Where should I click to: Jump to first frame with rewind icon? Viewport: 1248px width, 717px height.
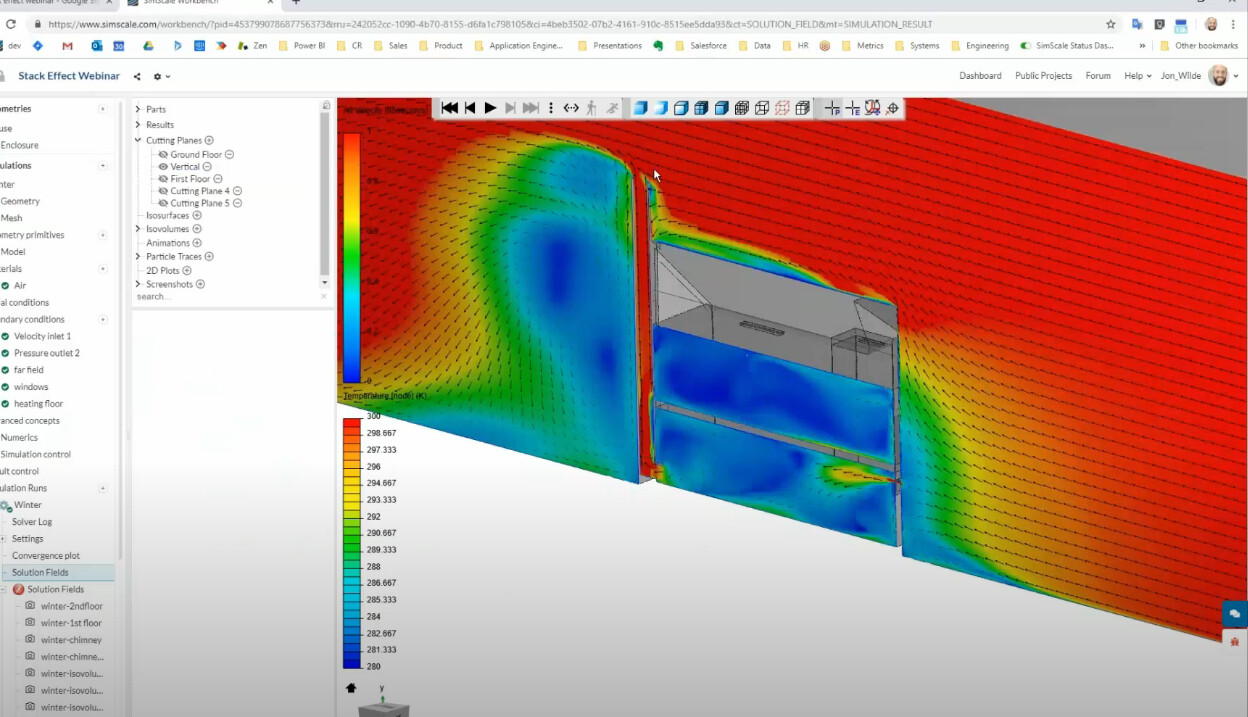(x=448, y=108)
